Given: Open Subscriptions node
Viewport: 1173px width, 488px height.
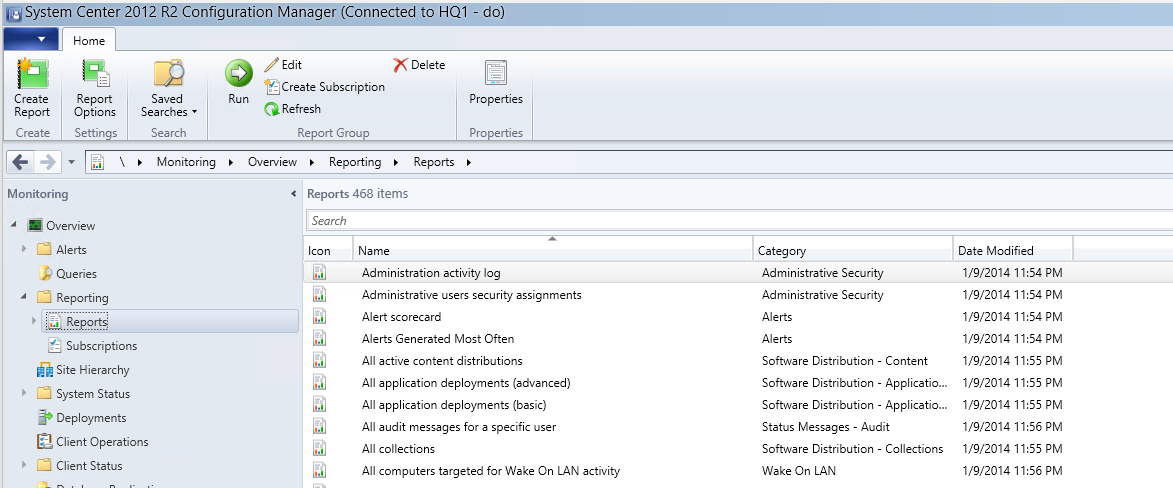Looking at the screenshot, I should coord(101,346).
